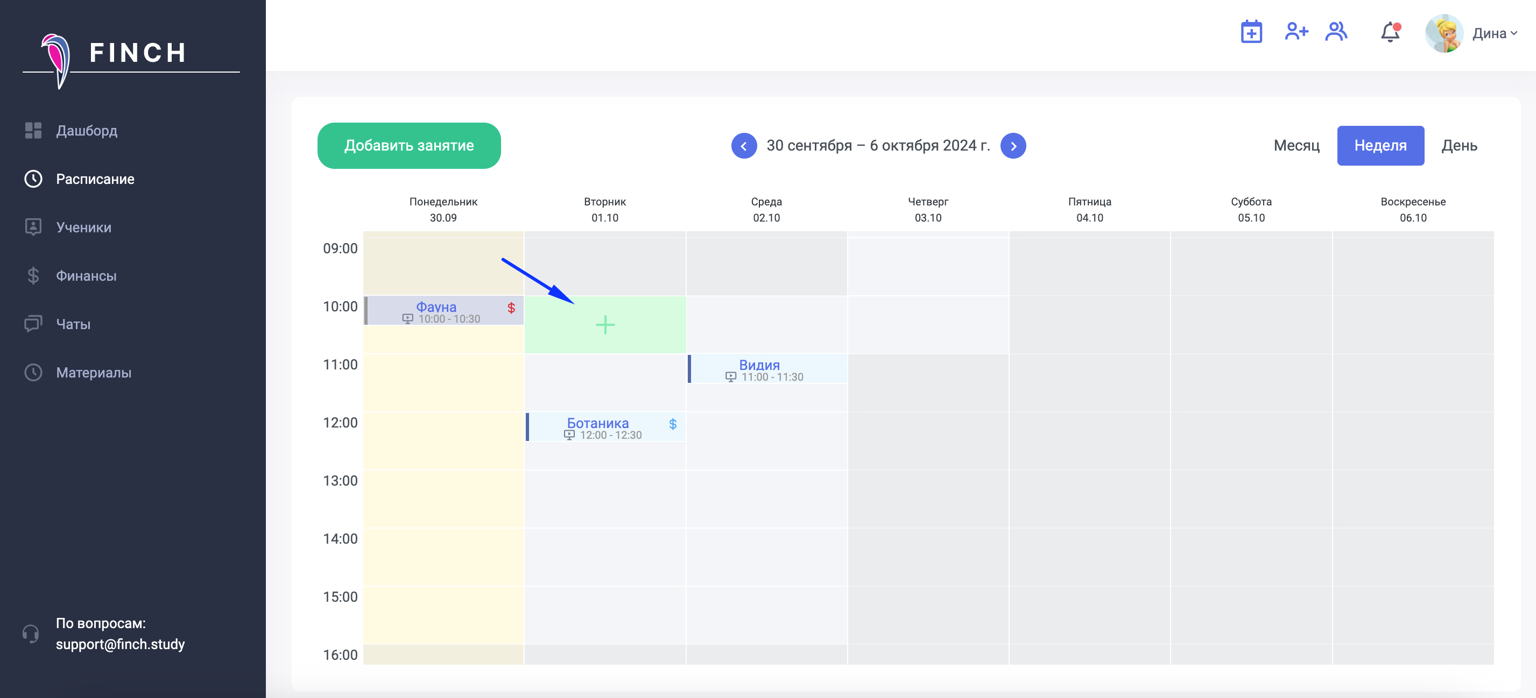The width and height of the screenshot is (1536, 698).
Task: Open Финансы in the sidebar
Action: point(86,276)
